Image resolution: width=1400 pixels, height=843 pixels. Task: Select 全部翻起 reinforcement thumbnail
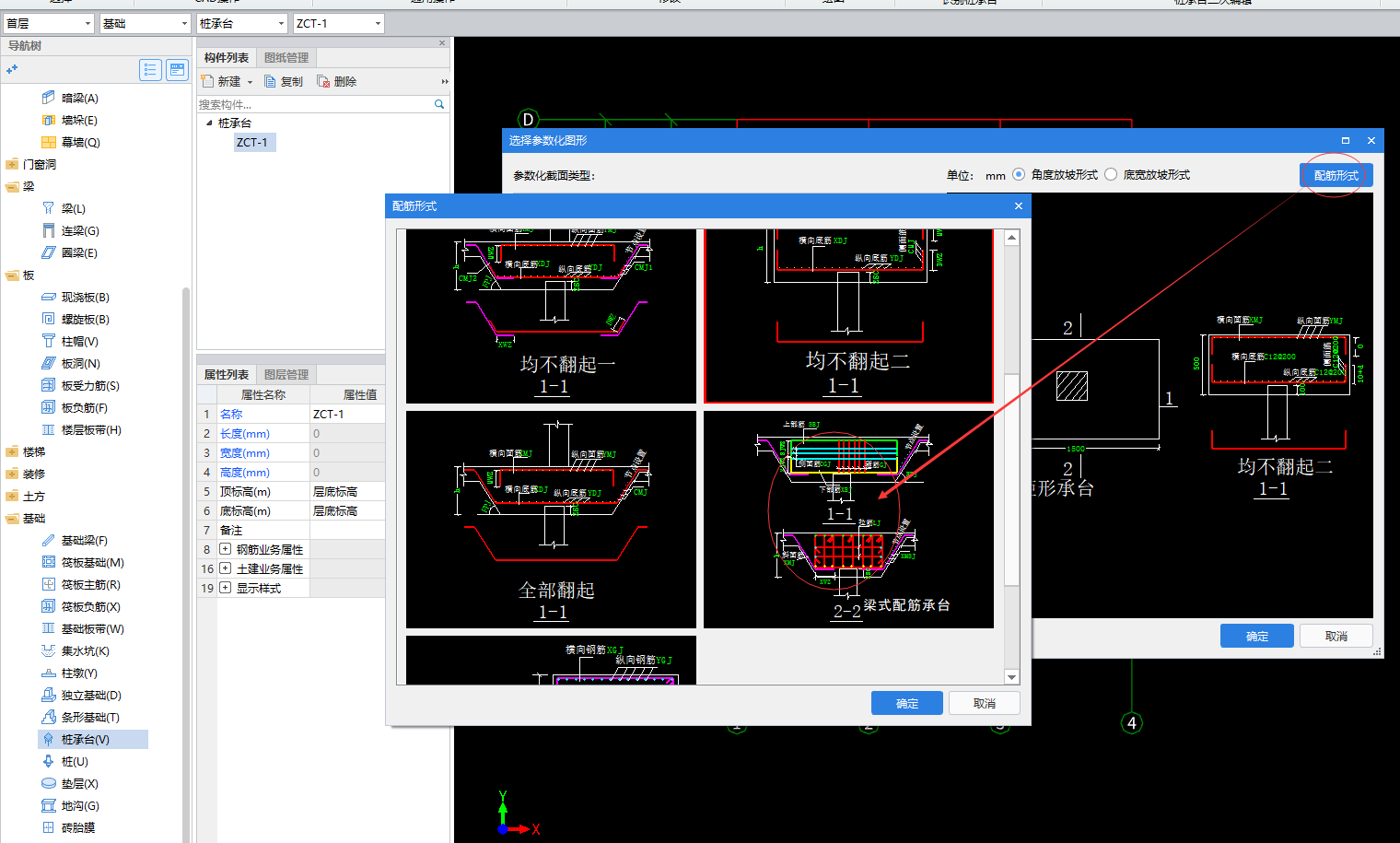click(x=551, y=520)
